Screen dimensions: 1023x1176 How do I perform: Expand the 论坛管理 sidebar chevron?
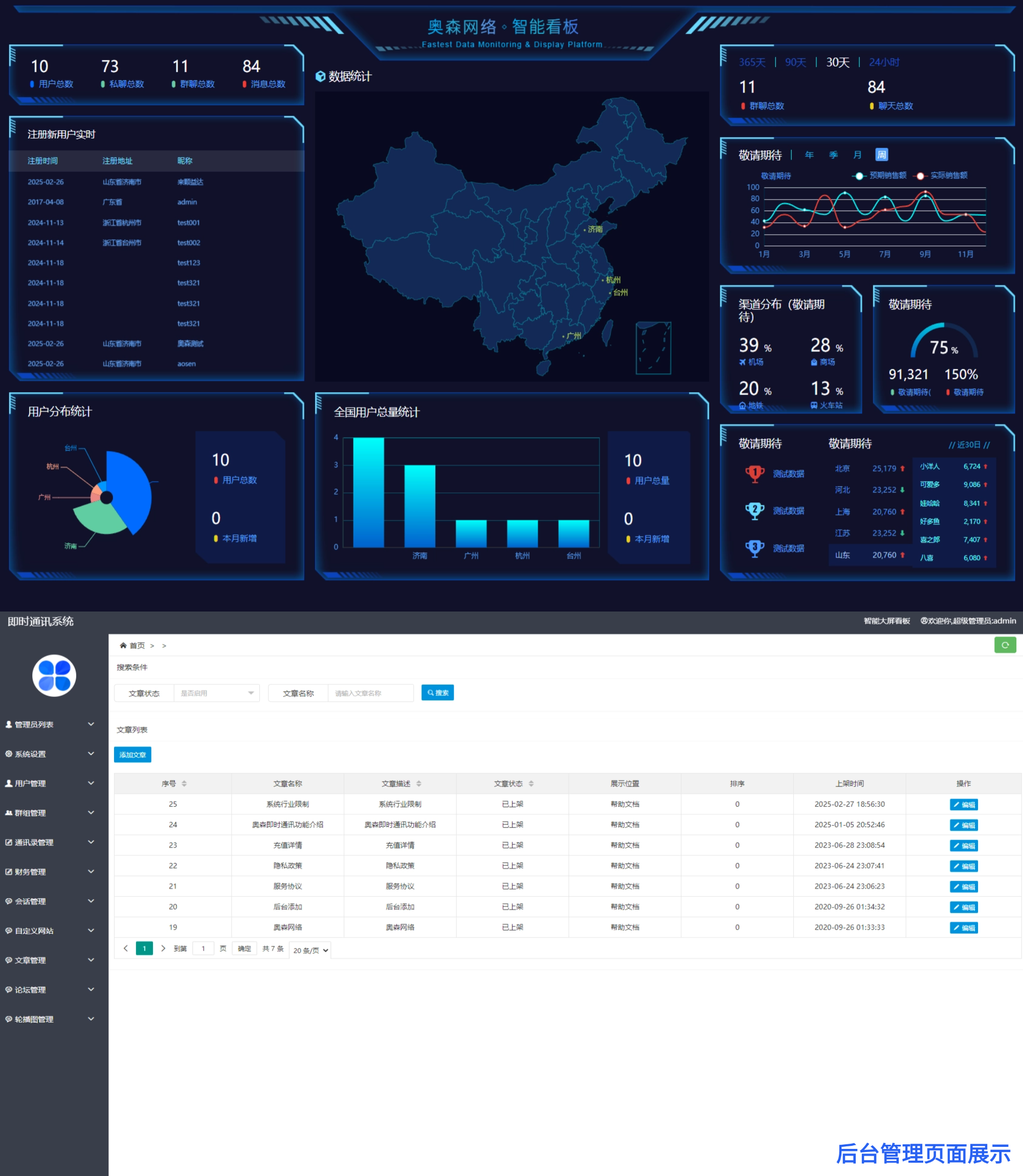click(91, 989)
